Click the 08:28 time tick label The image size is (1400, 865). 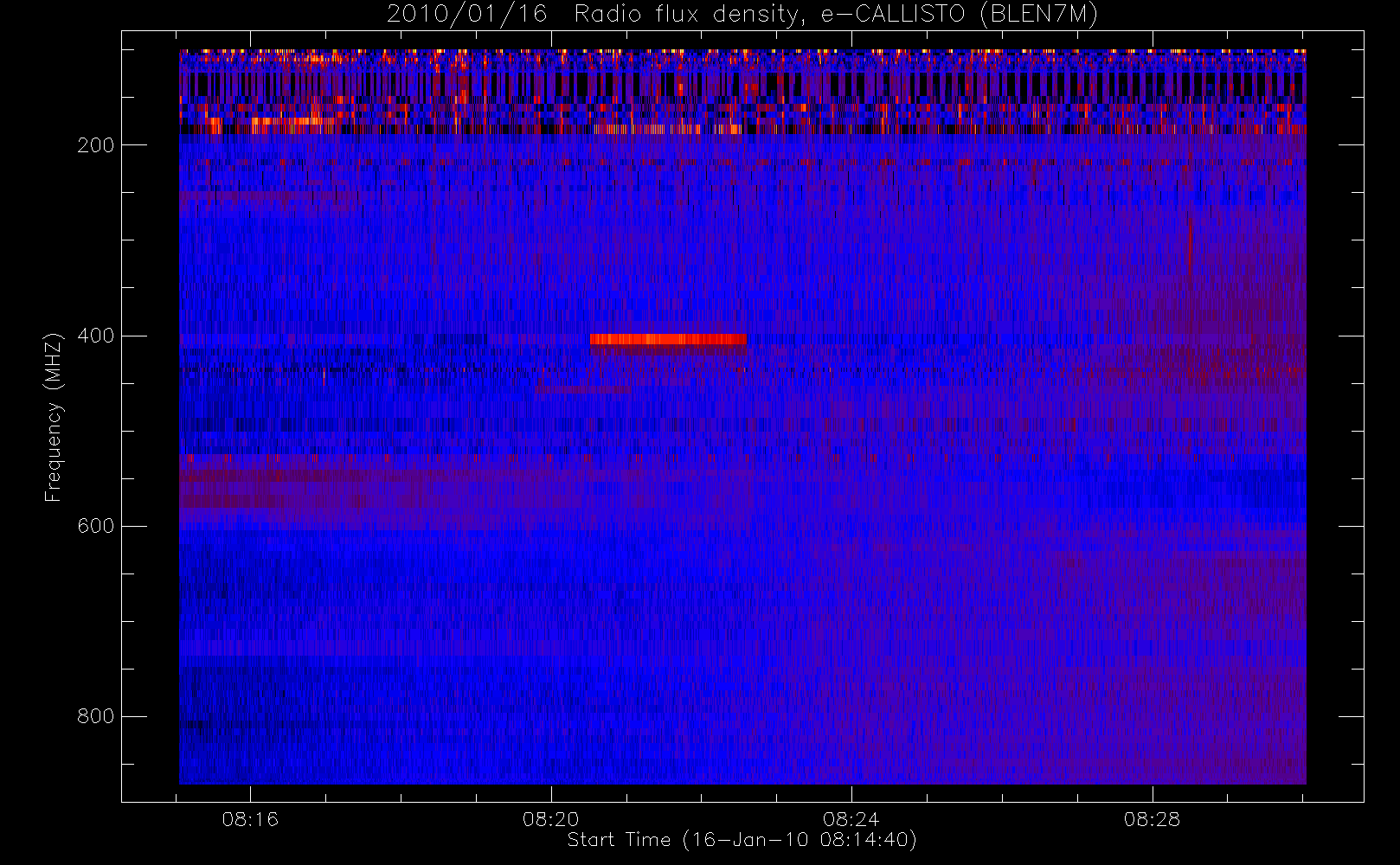(1153, 819)
